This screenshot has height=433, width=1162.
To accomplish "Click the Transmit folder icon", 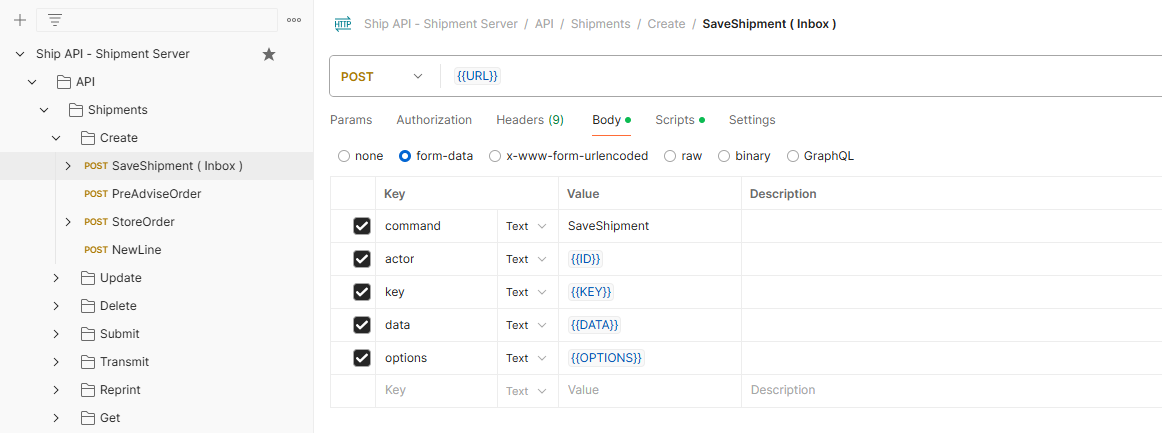I will click(85, 362).
